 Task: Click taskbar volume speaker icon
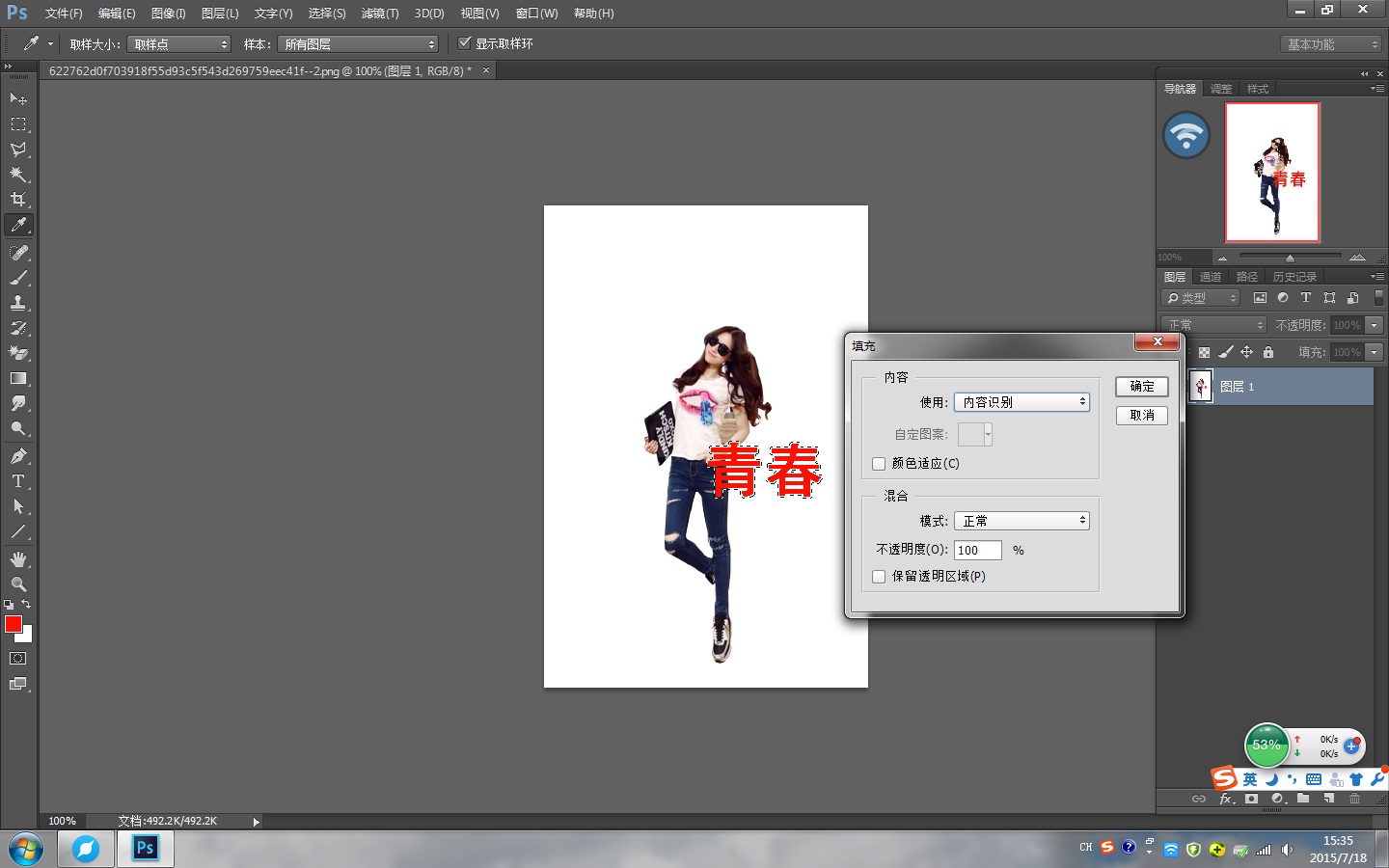point(1287,850)
